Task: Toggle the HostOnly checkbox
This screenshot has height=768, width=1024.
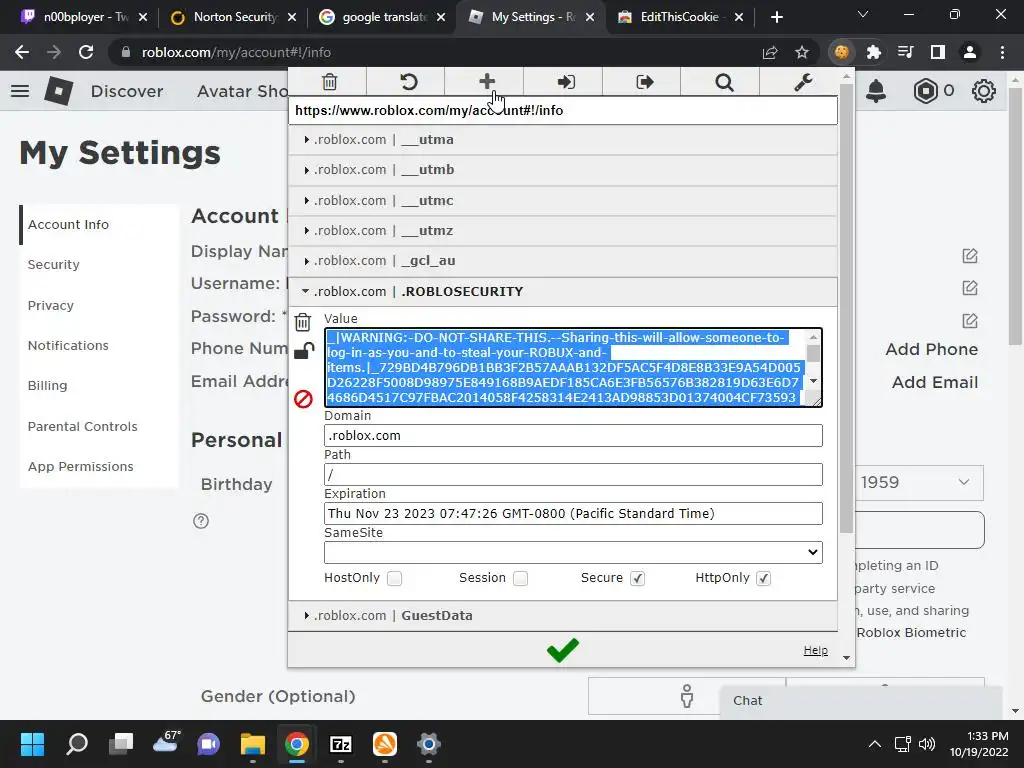Action: tap(394, 578)
